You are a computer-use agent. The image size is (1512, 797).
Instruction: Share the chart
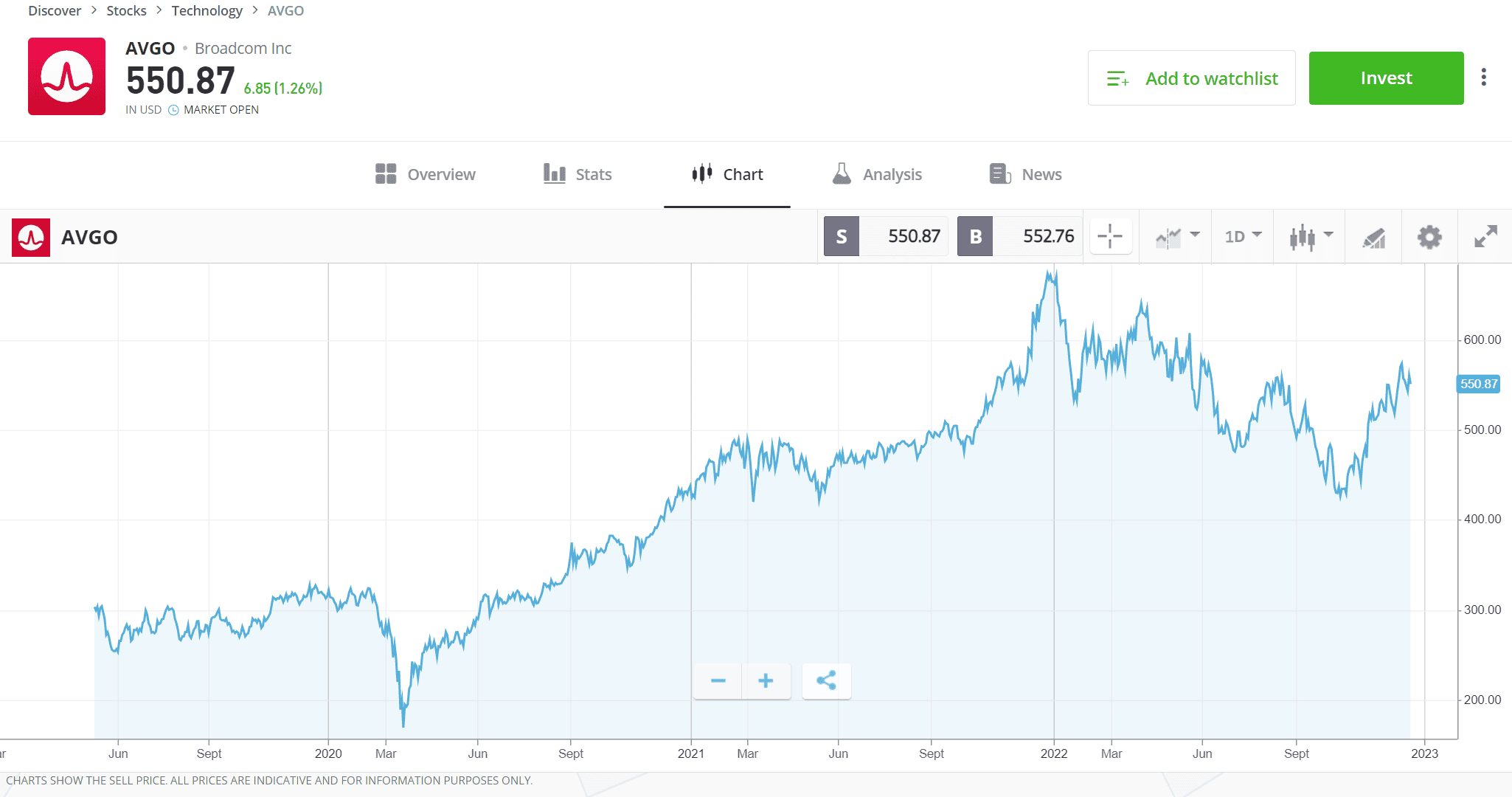826,680
